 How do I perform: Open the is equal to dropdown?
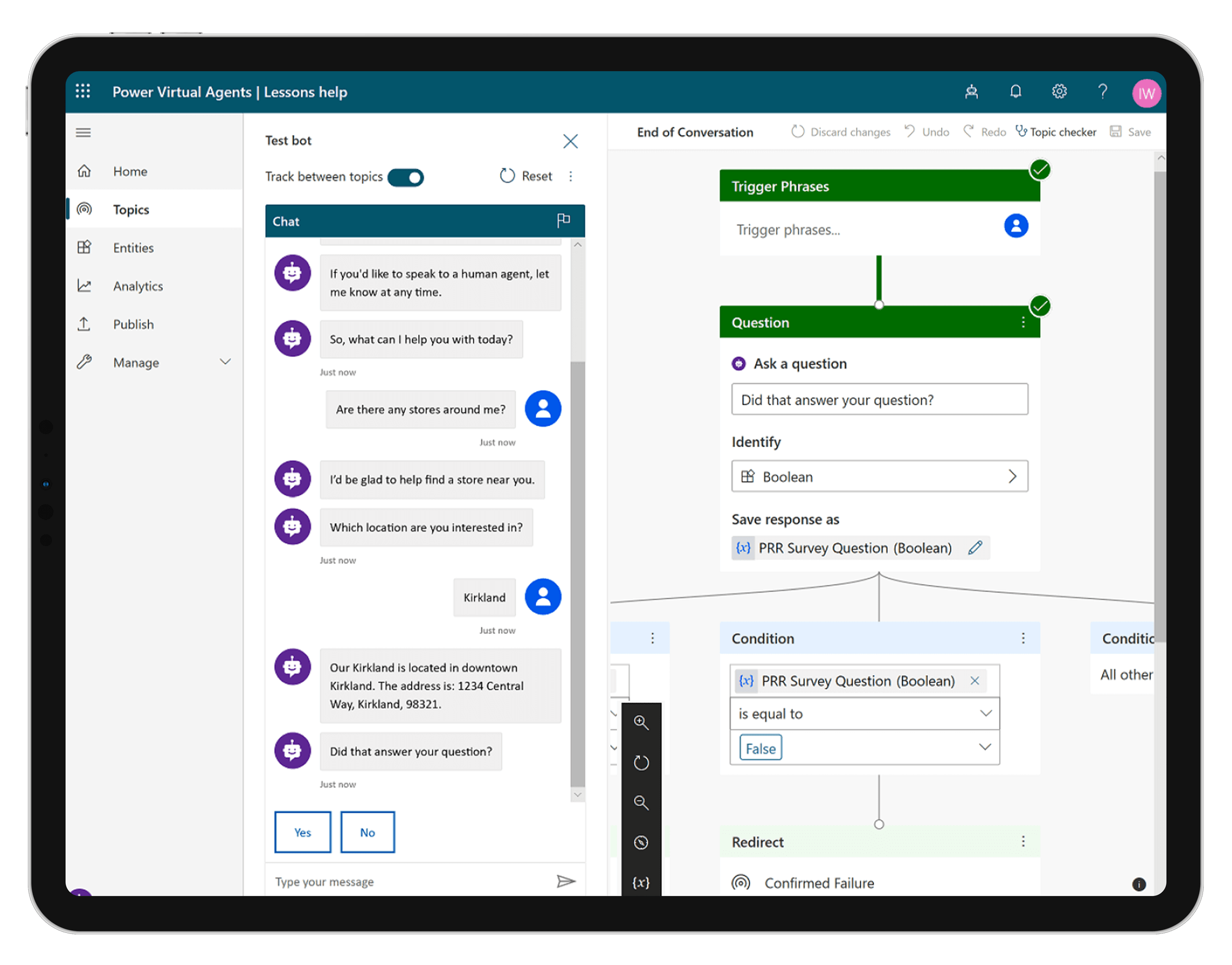tap(865, 714)
